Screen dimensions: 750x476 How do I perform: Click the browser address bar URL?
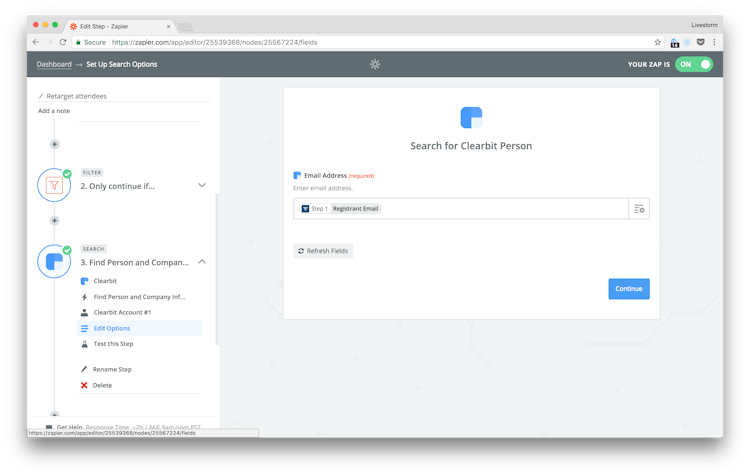pyautogui.click(x=214, y=42)
